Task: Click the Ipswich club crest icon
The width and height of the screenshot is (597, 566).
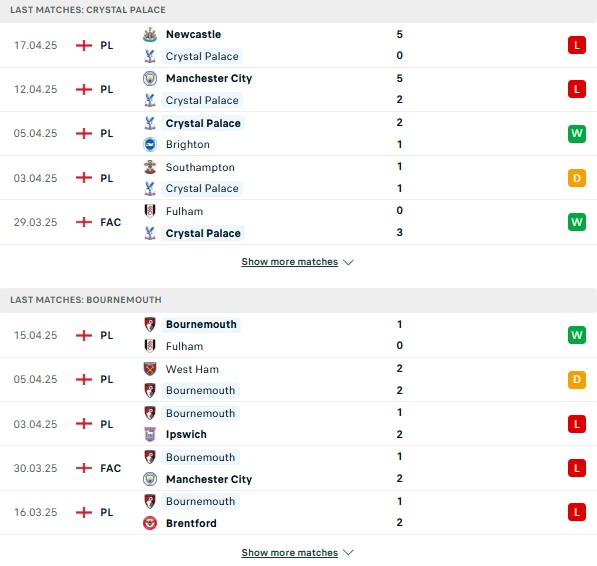Action: tap(150, 434)
